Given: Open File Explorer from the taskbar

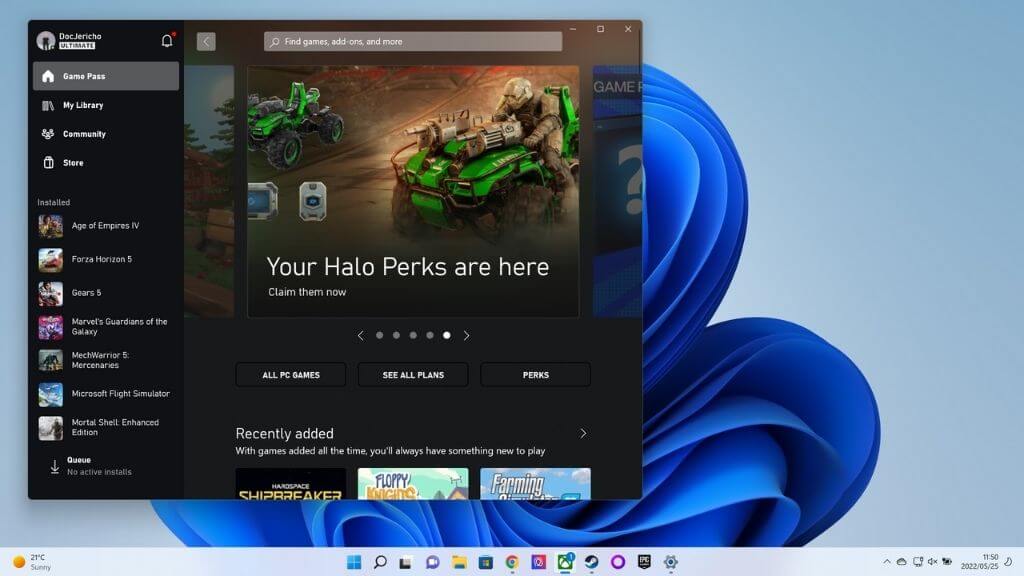Looking at the screenshot, I should 459,562.
